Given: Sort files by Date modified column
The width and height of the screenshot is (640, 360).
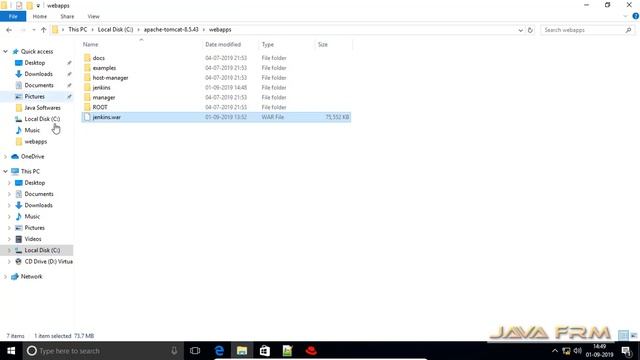Looking at the screenshot, I should coord(223,44).
